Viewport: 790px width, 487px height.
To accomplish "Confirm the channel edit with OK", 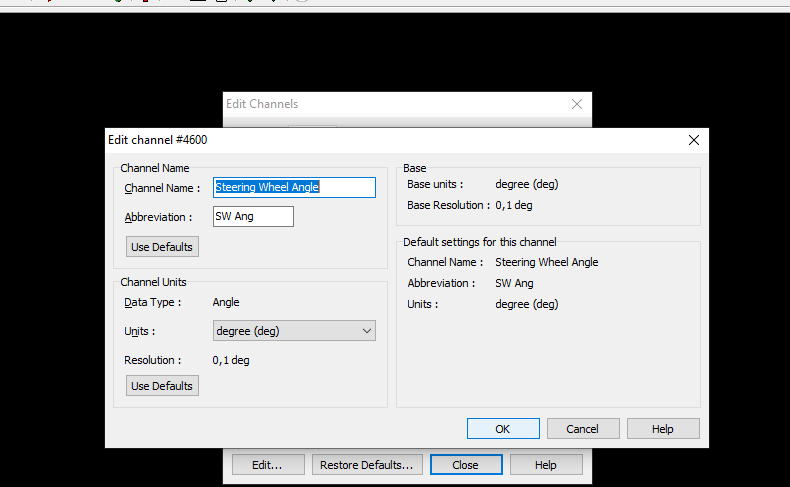I will pos(503,428).
